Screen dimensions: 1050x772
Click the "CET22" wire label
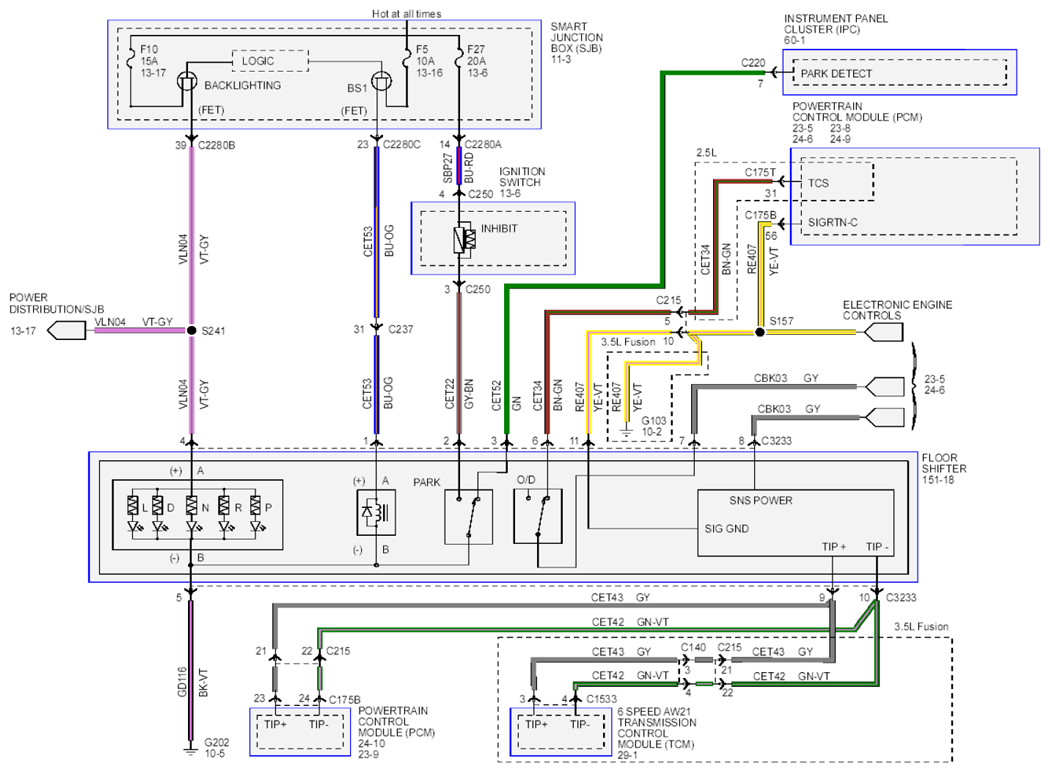[x=449, y=394]
